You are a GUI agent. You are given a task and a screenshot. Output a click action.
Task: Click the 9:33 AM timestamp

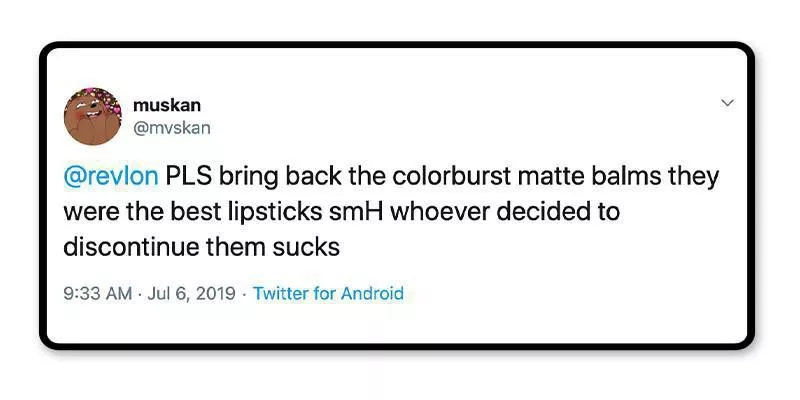tap(96, 294)
